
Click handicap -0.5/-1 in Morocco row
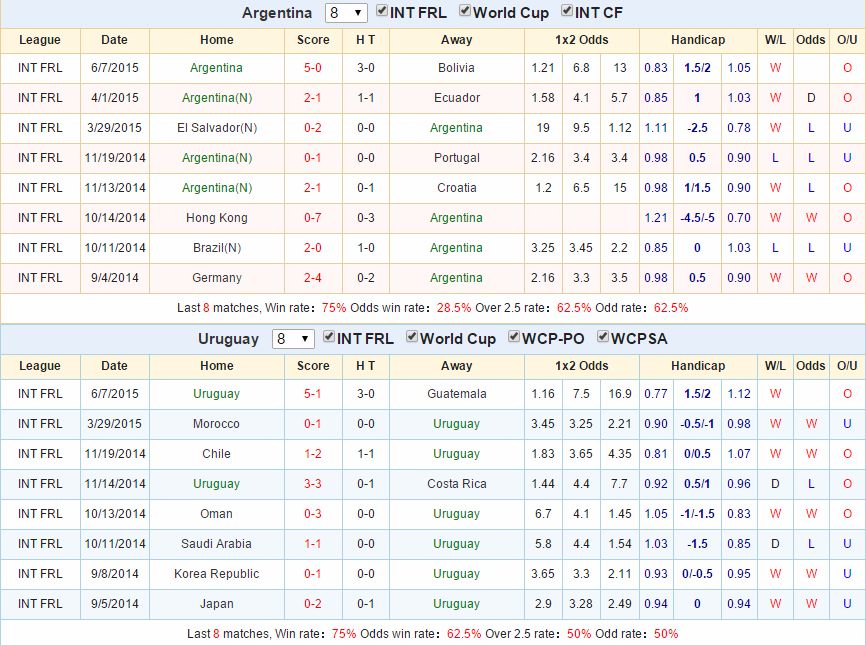[697, 424]
